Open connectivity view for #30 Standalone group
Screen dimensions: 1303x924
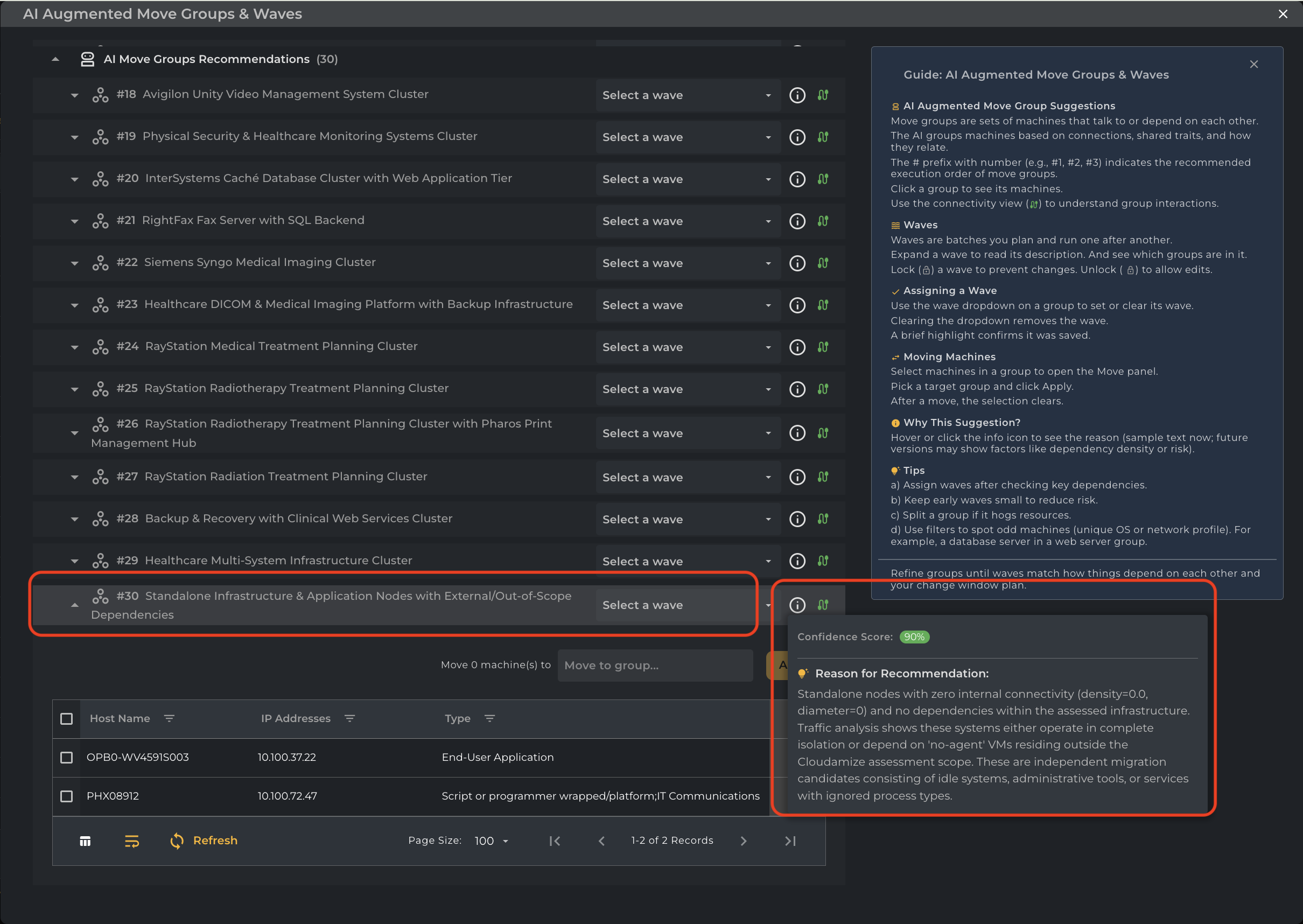tap(823, 605)
